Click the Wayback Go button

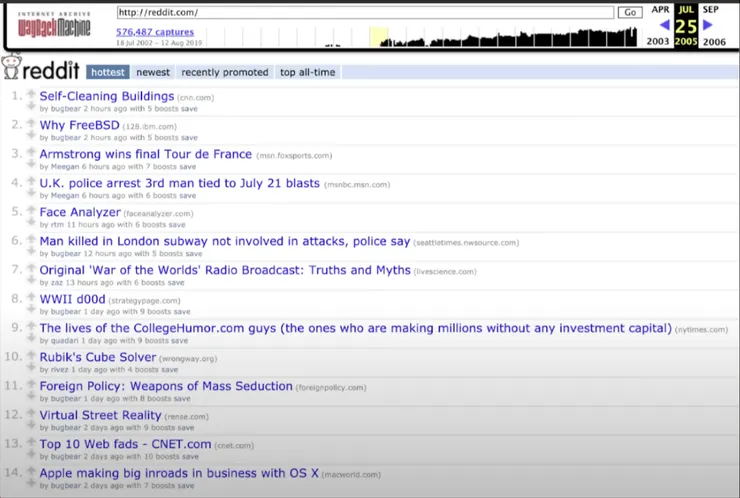pyautogui.click(x=630, y=12)
